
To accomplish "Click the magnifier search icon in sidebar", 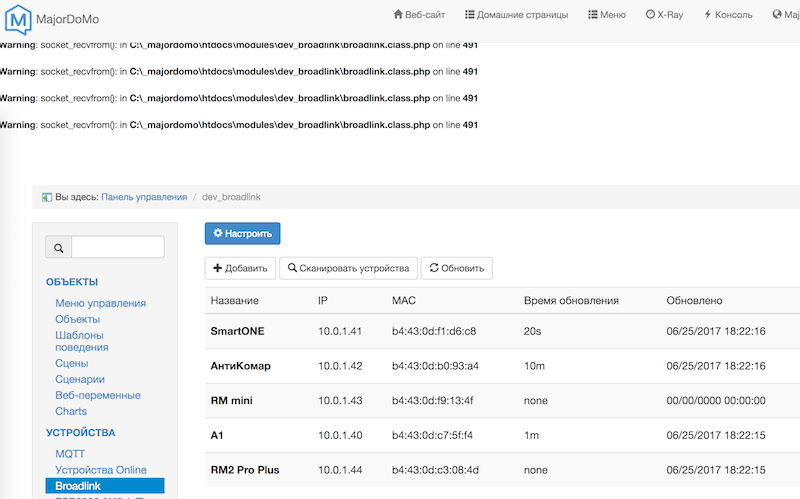I will pyautogui.click(x=59, y=248).
